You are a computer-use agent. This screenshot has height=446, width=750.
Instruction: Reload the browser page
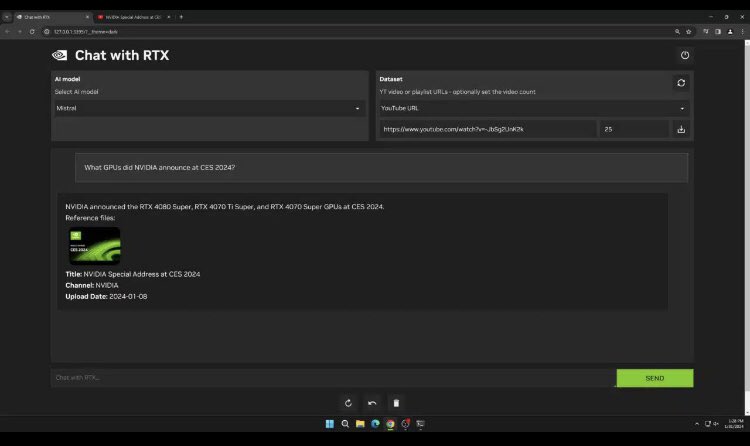click(x=32, y=32)
